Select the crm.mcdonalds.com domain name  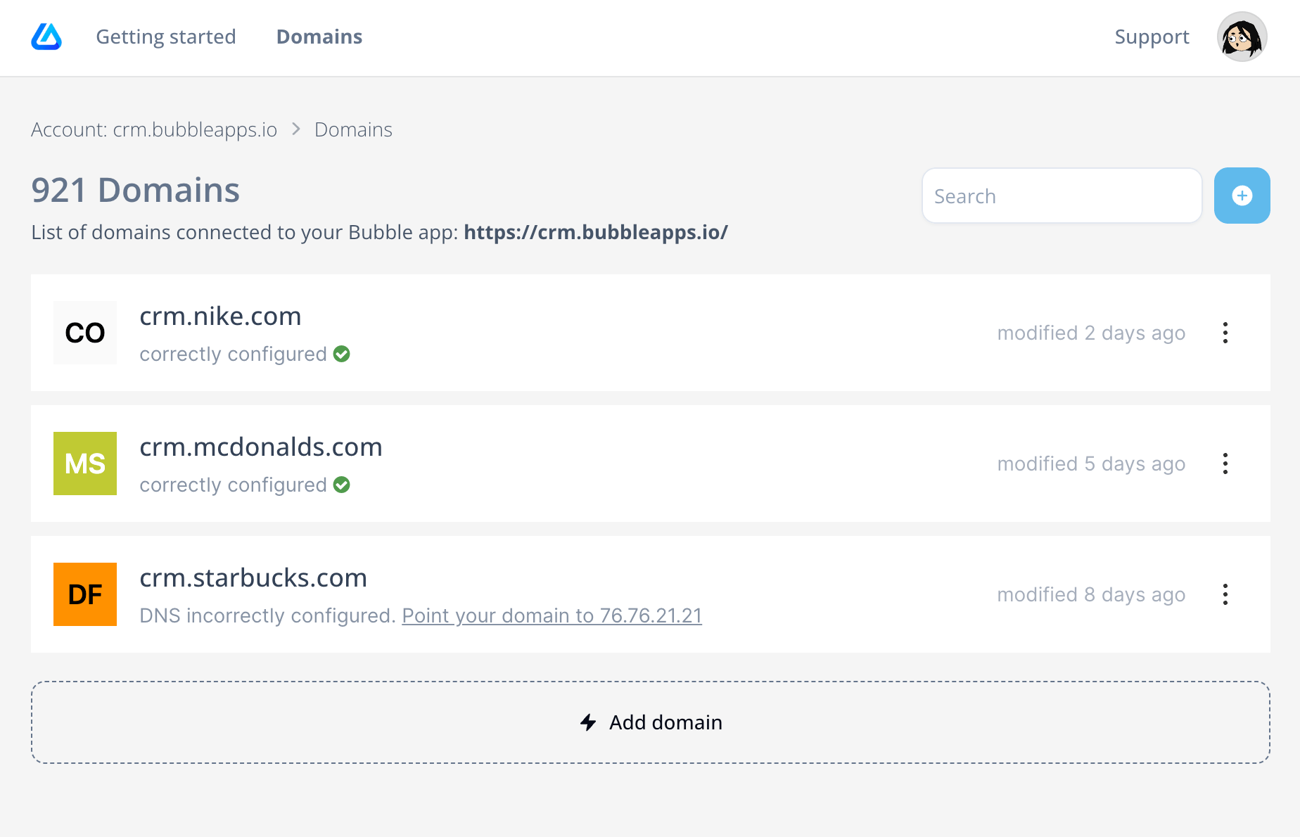(x=261, y=447)
